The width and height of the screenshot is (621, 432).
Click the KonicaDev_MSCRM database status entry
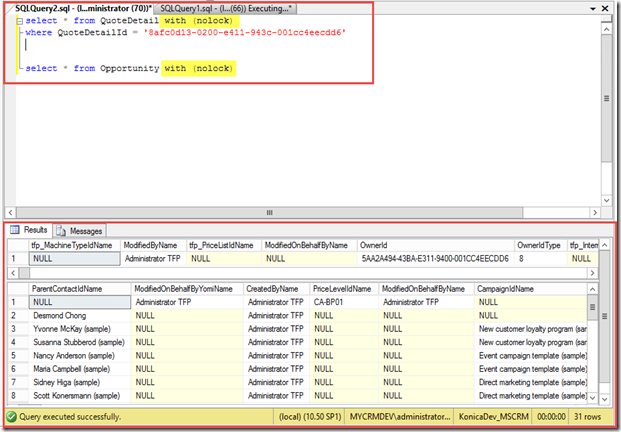tap(493, 417)
